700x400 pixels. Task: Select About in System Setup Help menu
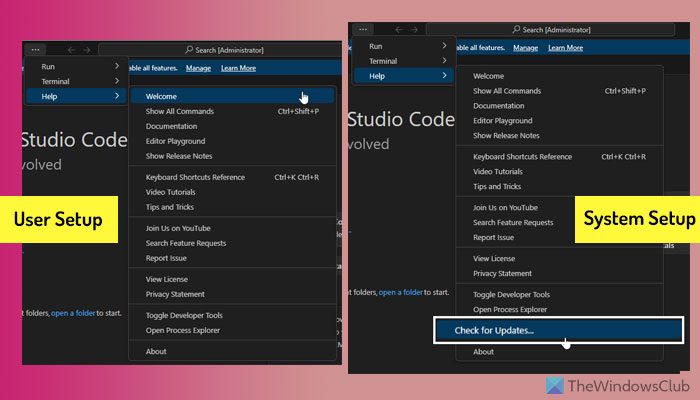click(x=559, y=352)
